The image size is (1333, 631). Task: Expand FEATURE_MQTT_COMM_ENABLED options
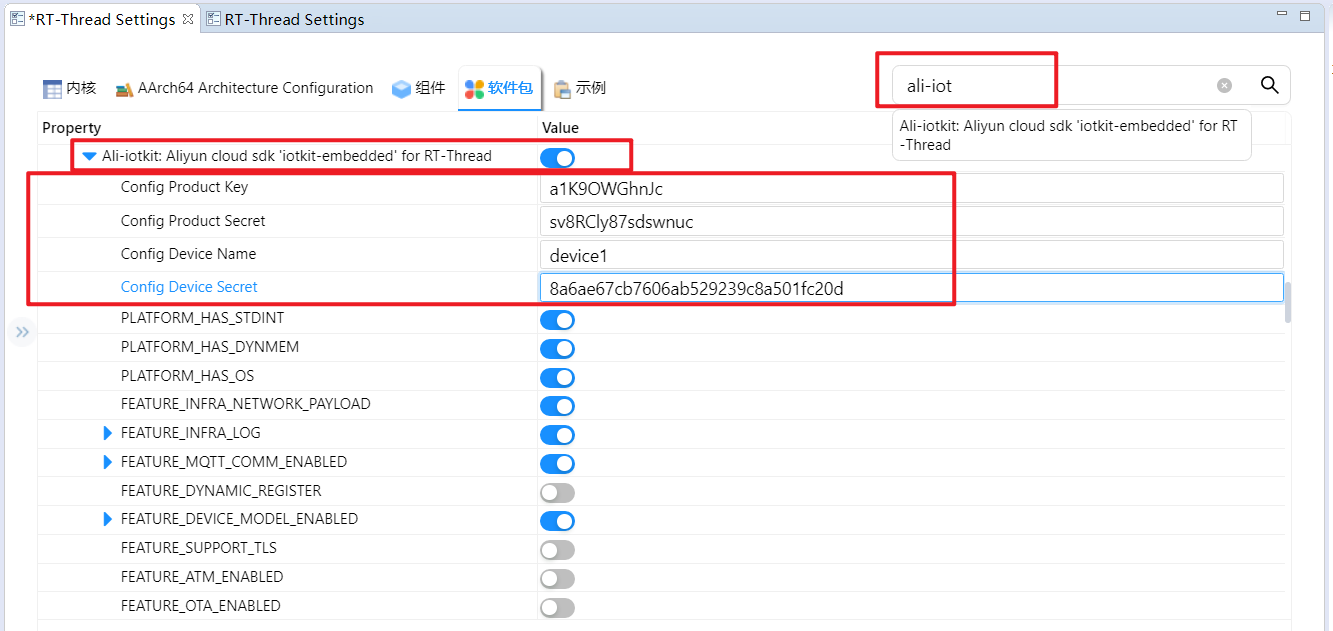click(x=108, y=462)
